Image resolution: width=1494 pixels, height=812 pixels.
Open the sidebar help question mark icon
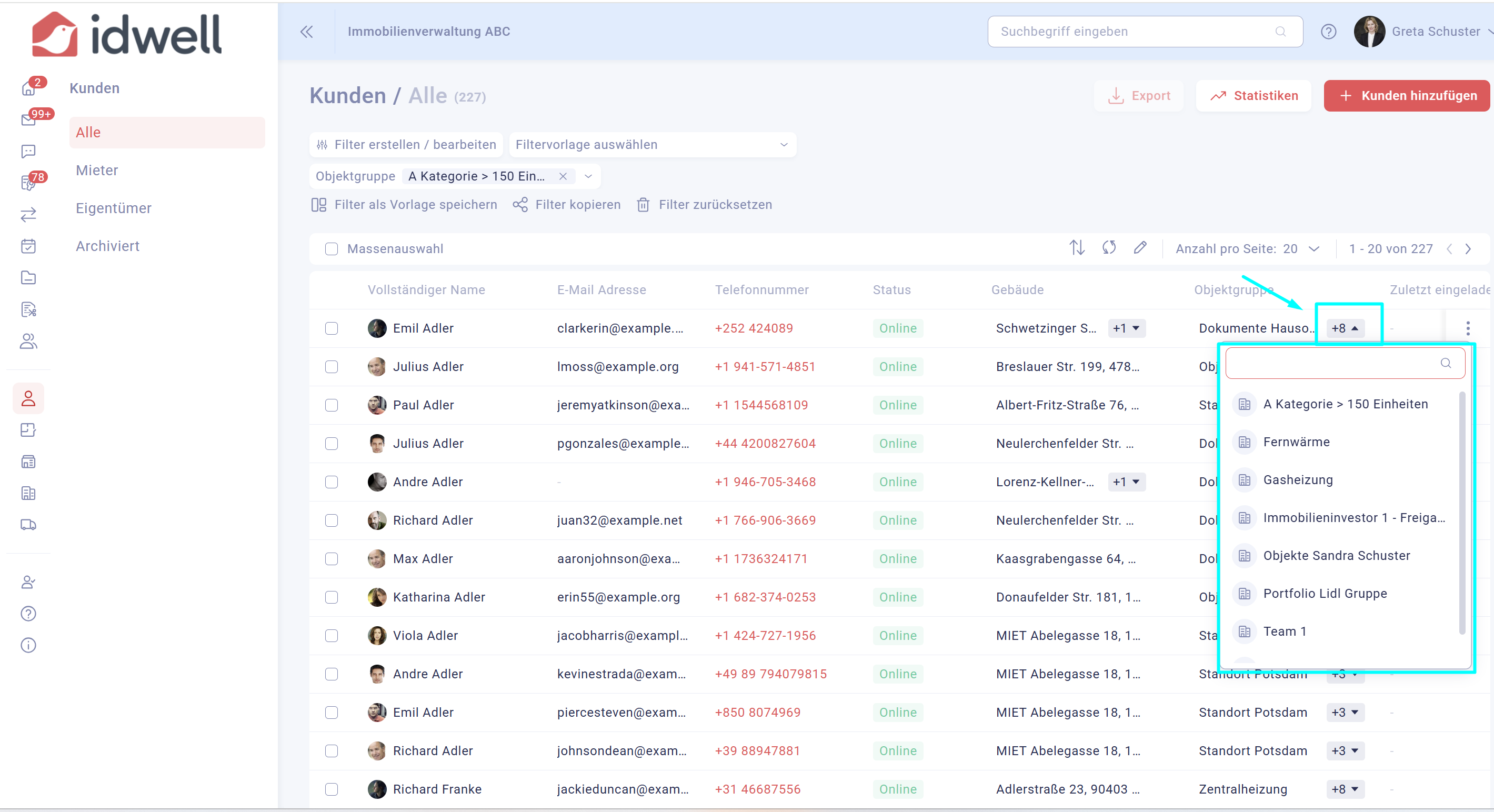28,614
